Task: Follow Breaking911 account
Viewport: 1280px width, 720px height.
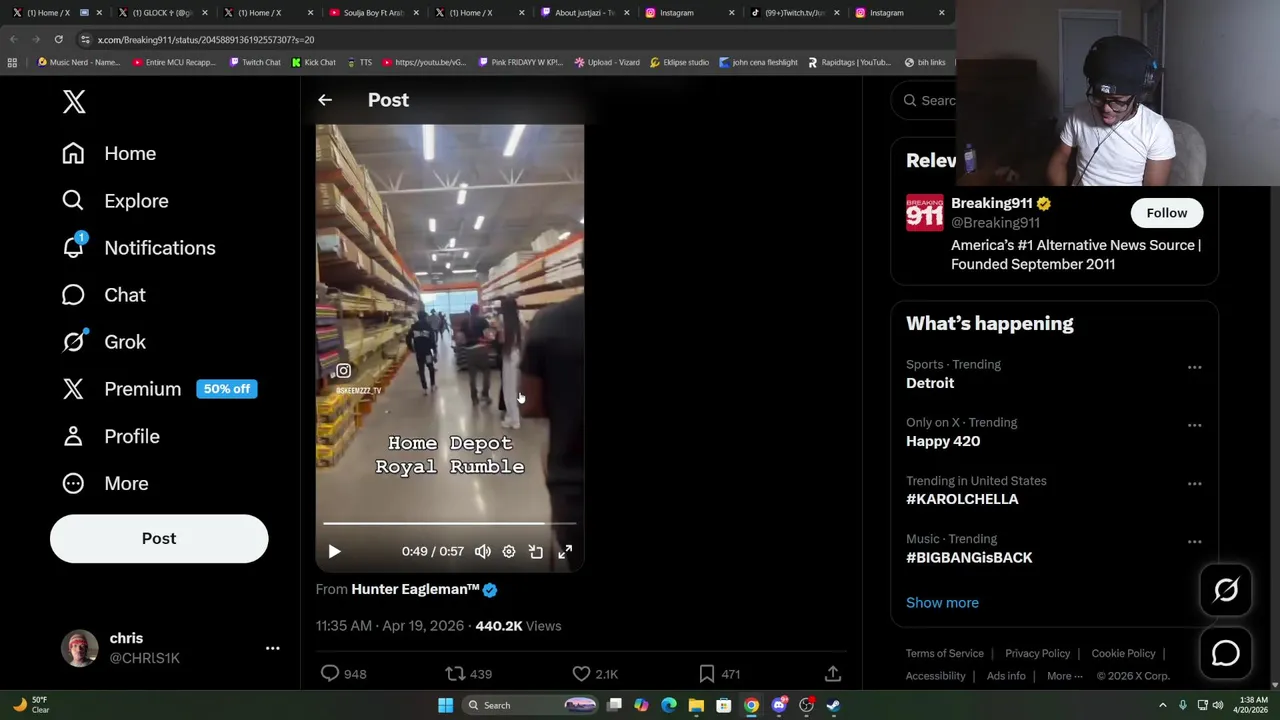Action: tap(1167, 213)
